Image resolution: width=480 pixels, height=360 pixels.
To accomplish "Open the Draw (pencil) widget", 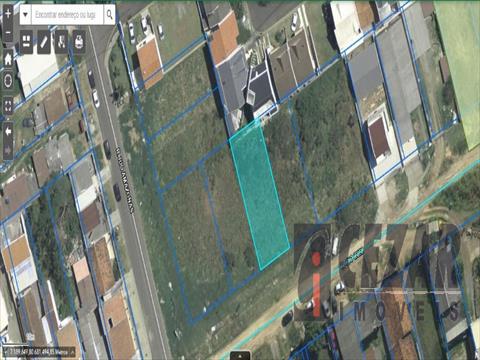I will 44,42.
